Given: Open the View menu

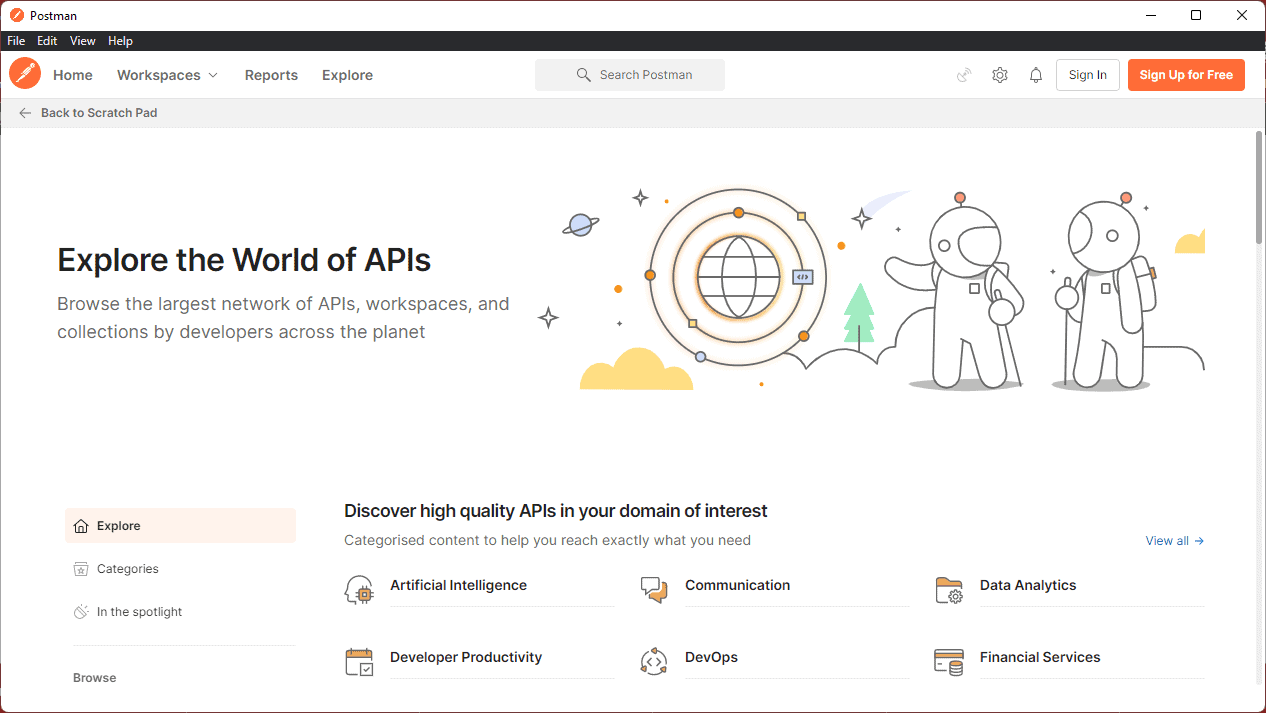Looking at the screenshot, I should tap(83, 41).
